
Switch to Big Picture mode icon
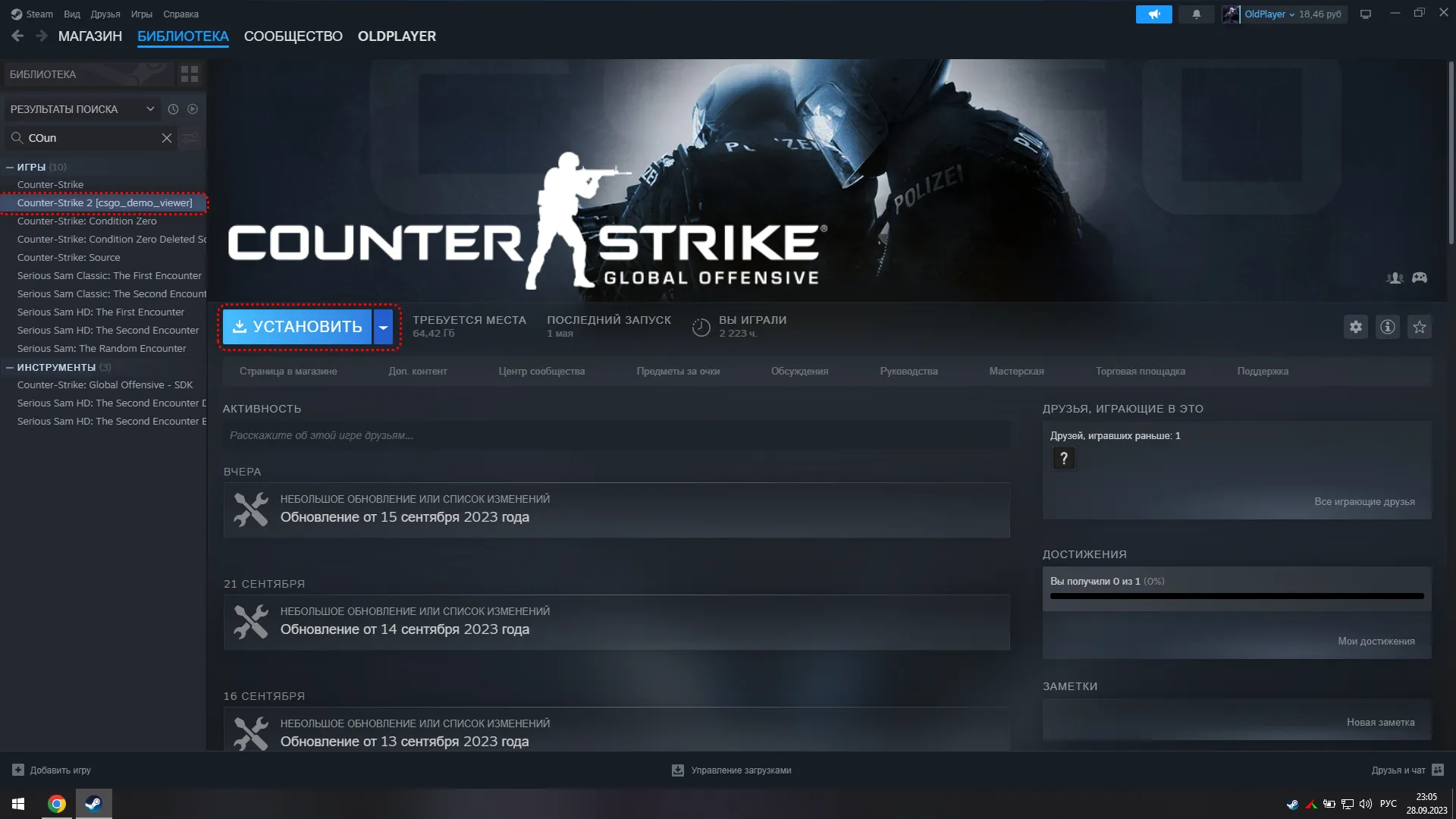[1365, 14]
